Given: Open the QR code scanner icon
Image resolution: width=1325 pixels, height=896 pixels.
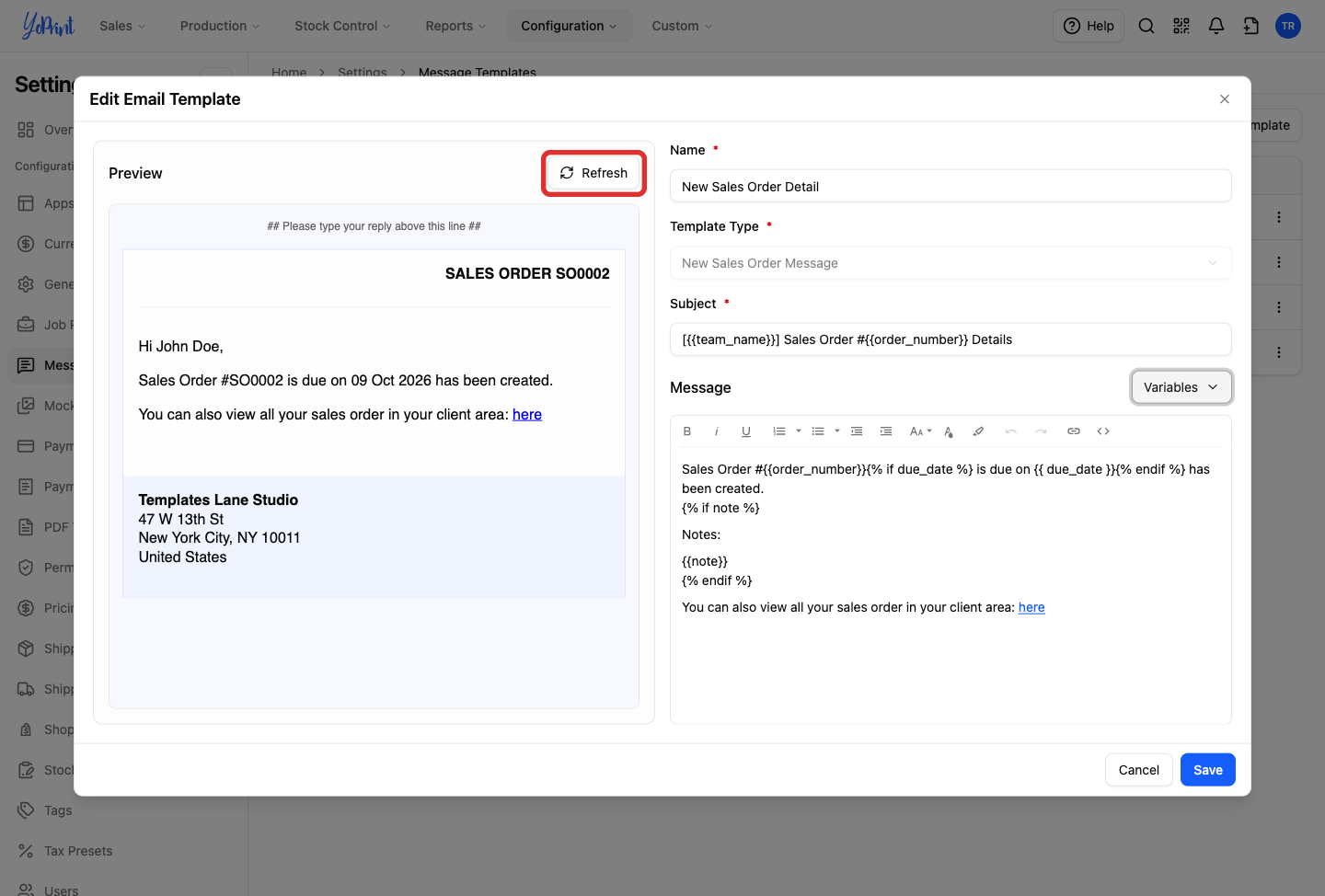Looking at the screenshot, I should (1181, 26).
